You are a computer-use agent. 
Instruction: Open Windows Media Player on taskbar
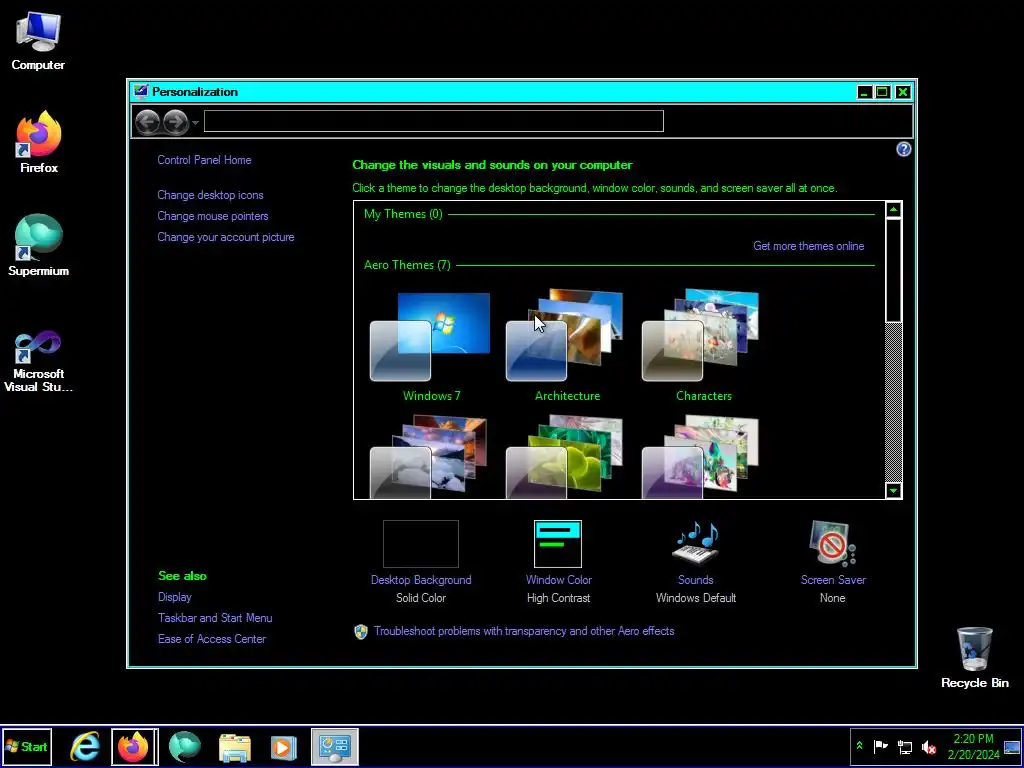[x=283, y=746]
